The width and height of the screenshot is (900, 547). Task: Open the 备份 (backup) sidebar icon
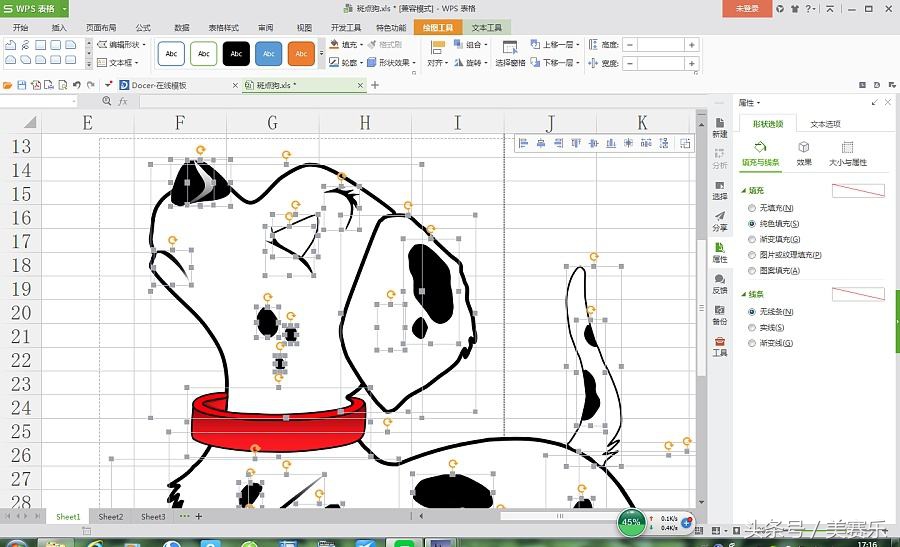(x=720, y=315)
